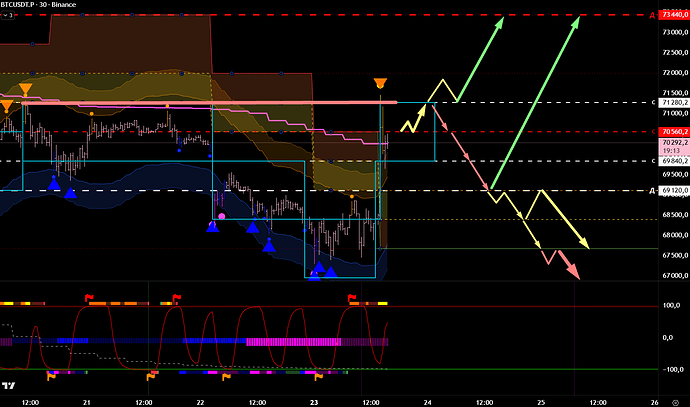690x407 pixels.
Task: Click the current price 70292,2 label
Action: 669,143
